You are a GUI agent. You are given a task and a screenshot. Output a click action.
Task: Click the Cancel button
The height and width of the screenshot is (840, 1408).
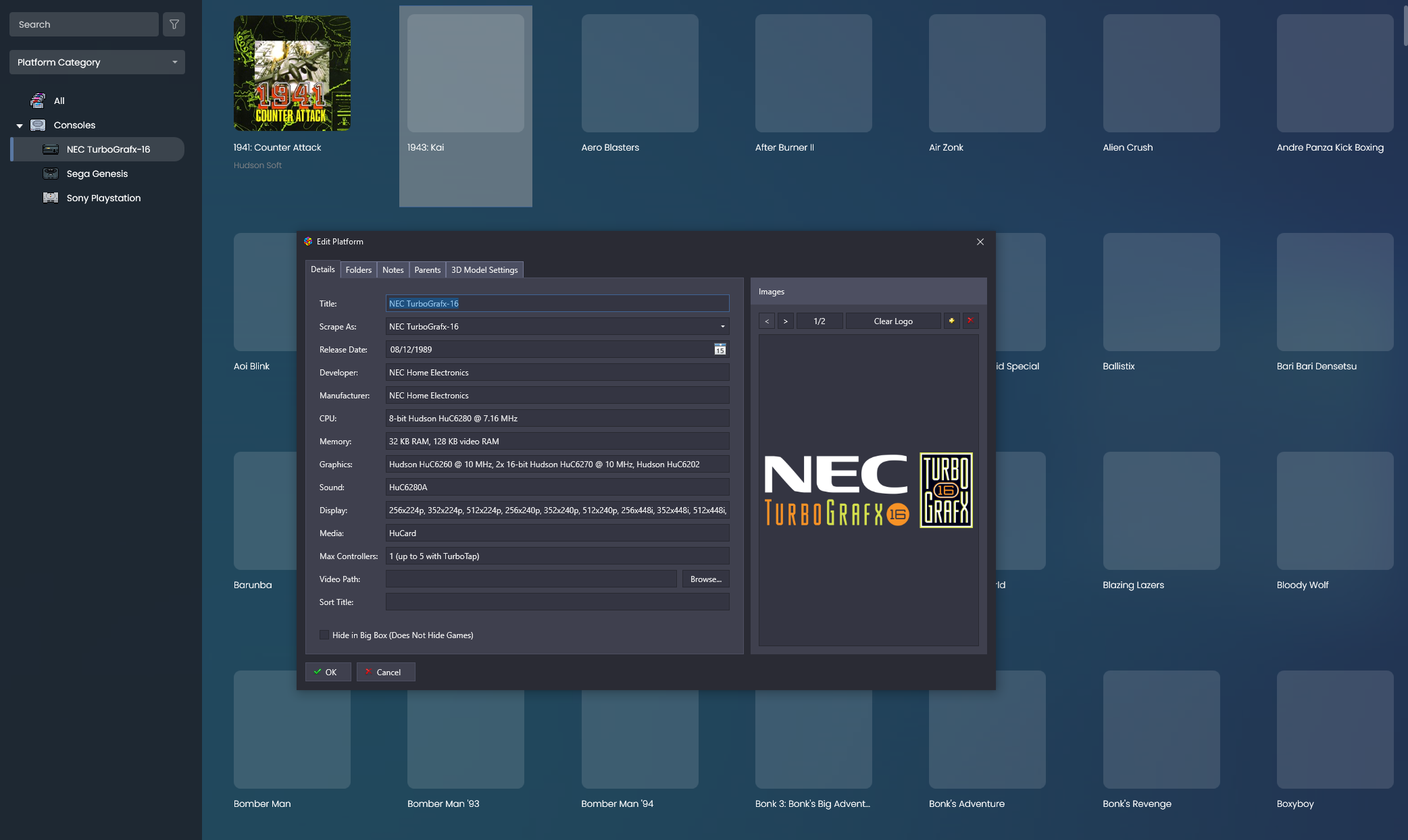[x=386, y=672]
